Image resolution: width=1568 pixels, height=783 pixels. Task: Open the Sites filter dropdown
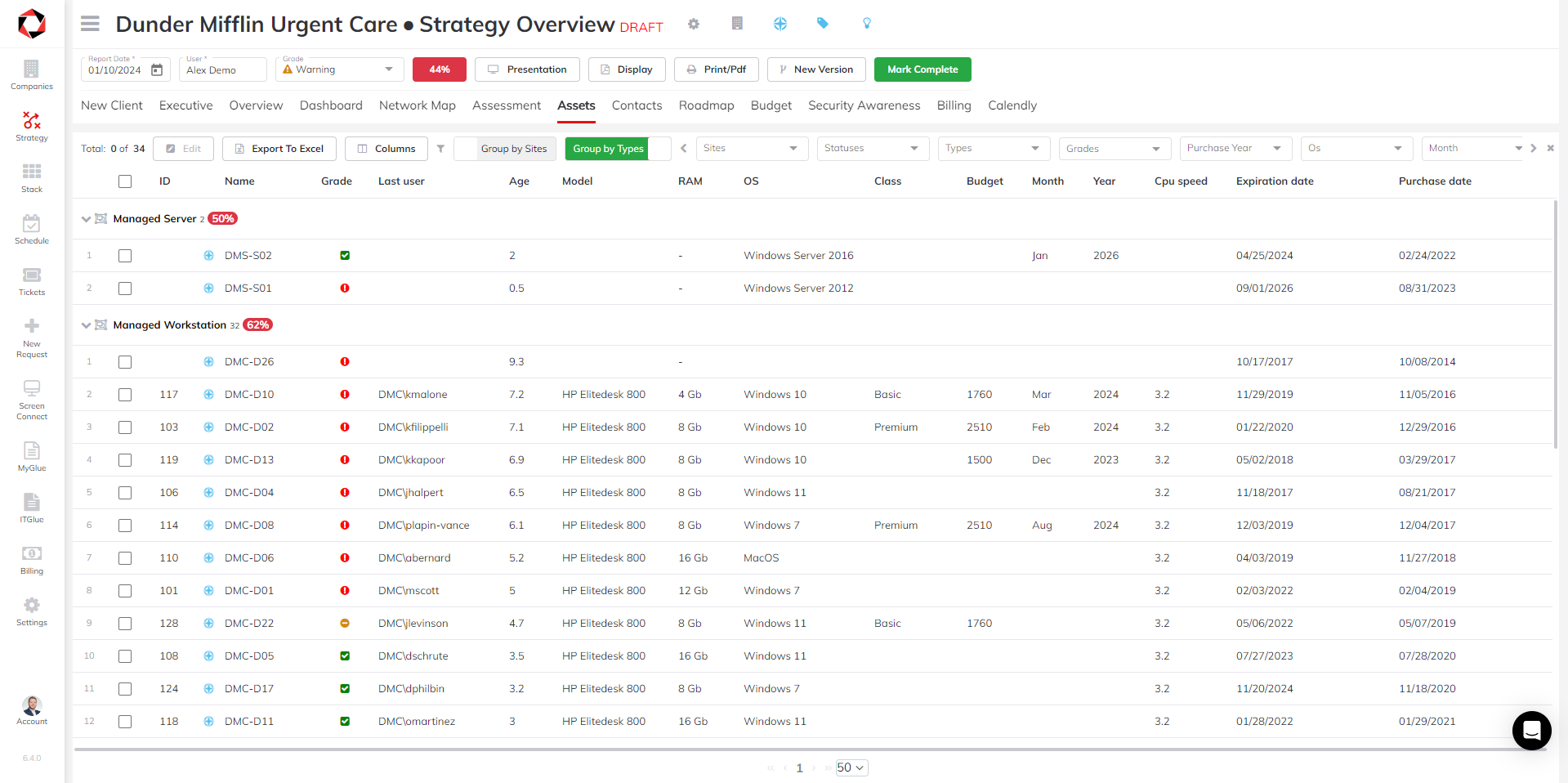(x=753, y=148)
